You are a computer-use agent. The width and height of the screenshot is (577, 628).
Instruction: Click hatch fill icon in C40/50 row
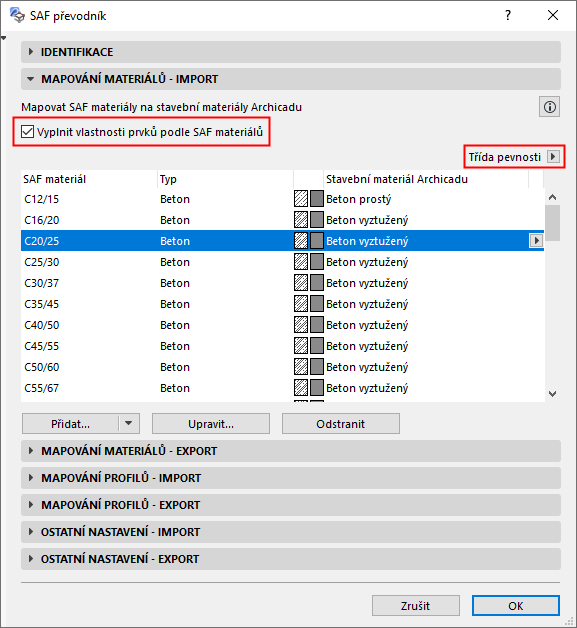(301, 325)
